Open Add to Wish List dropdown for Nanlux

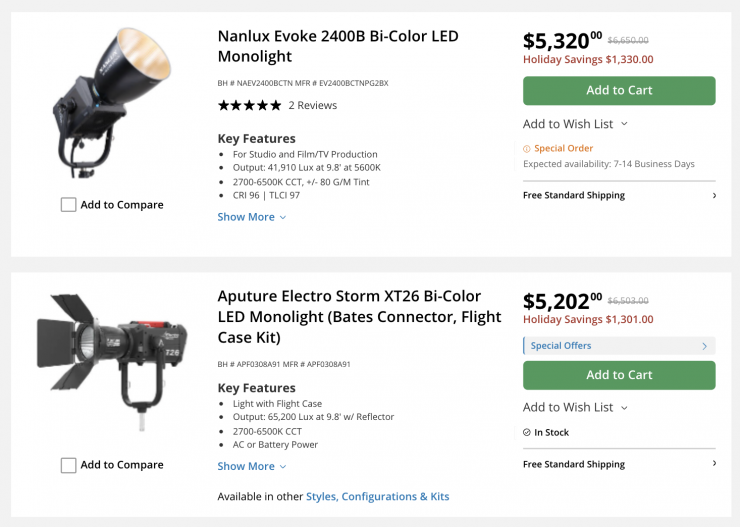pos(575,124)
